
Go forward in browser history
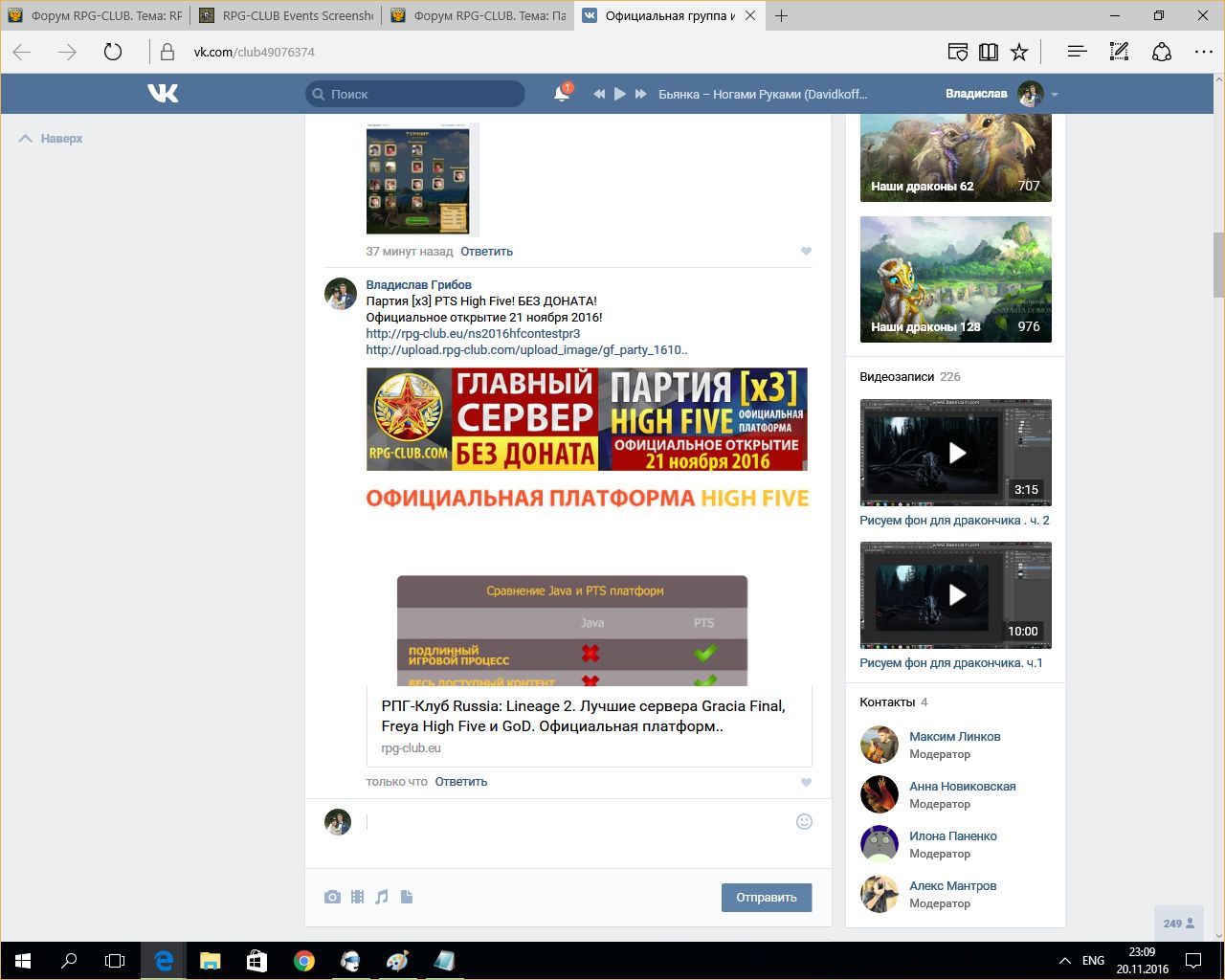pos(67,52)
